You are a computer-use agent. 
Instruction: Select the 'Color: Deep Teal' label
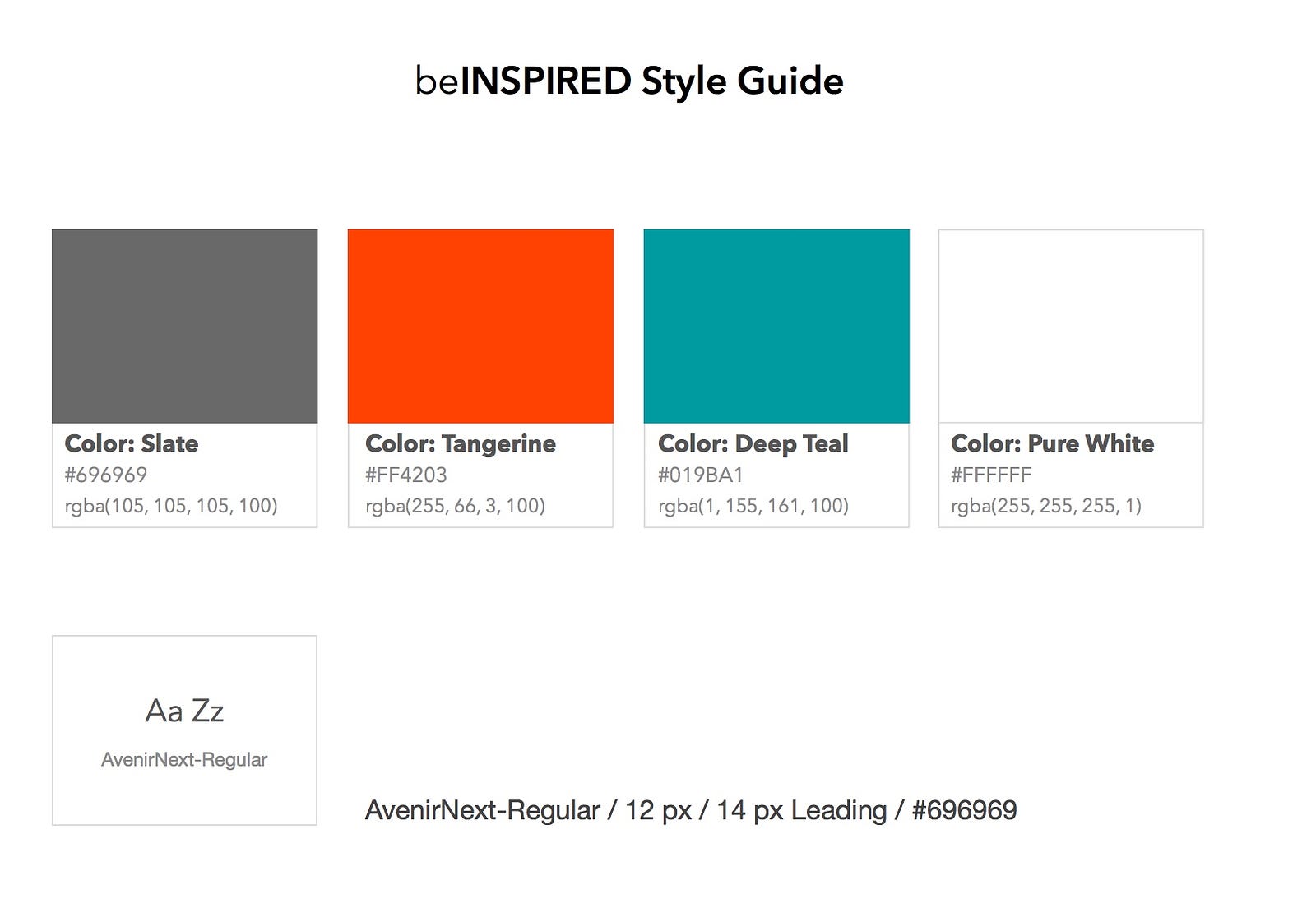point(753,444)
